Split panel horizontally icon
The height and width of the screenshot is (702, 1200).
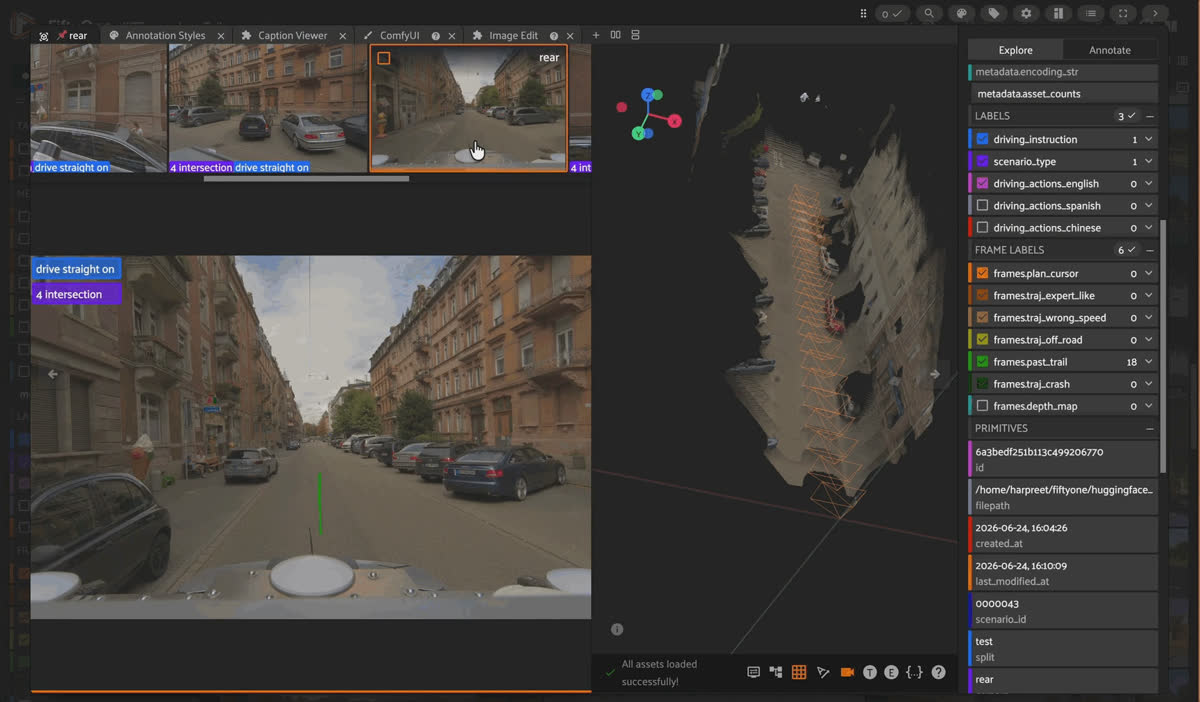615,35
